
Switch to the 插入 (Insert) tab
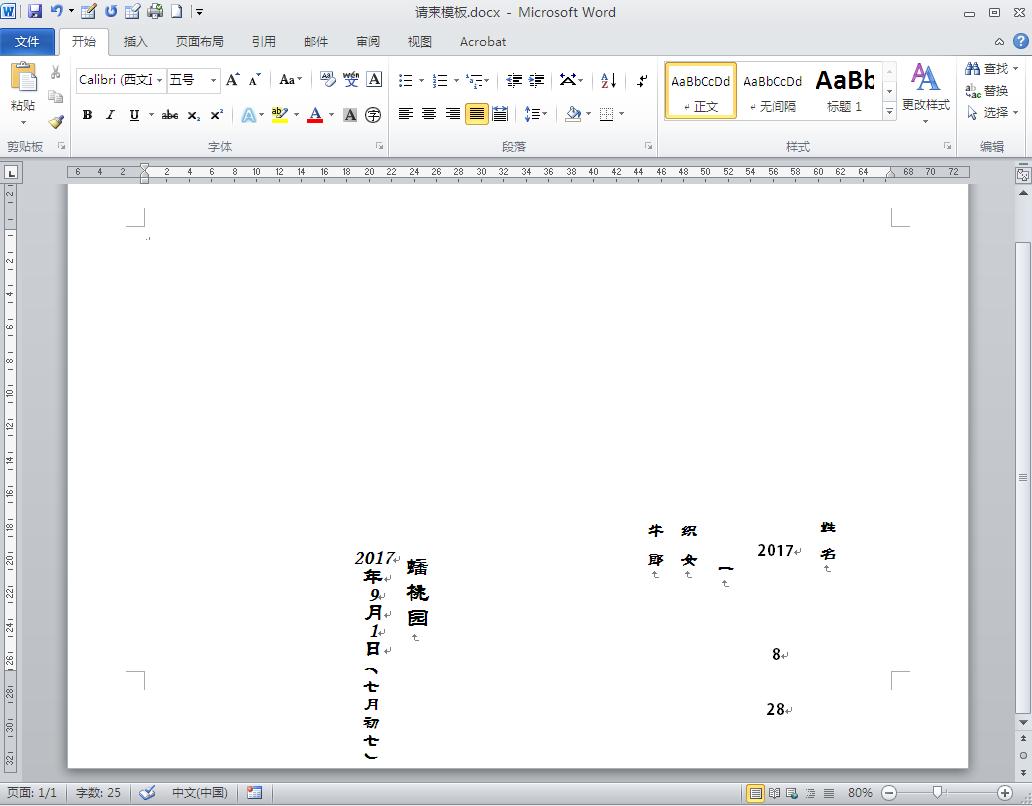tap(135, 41)
